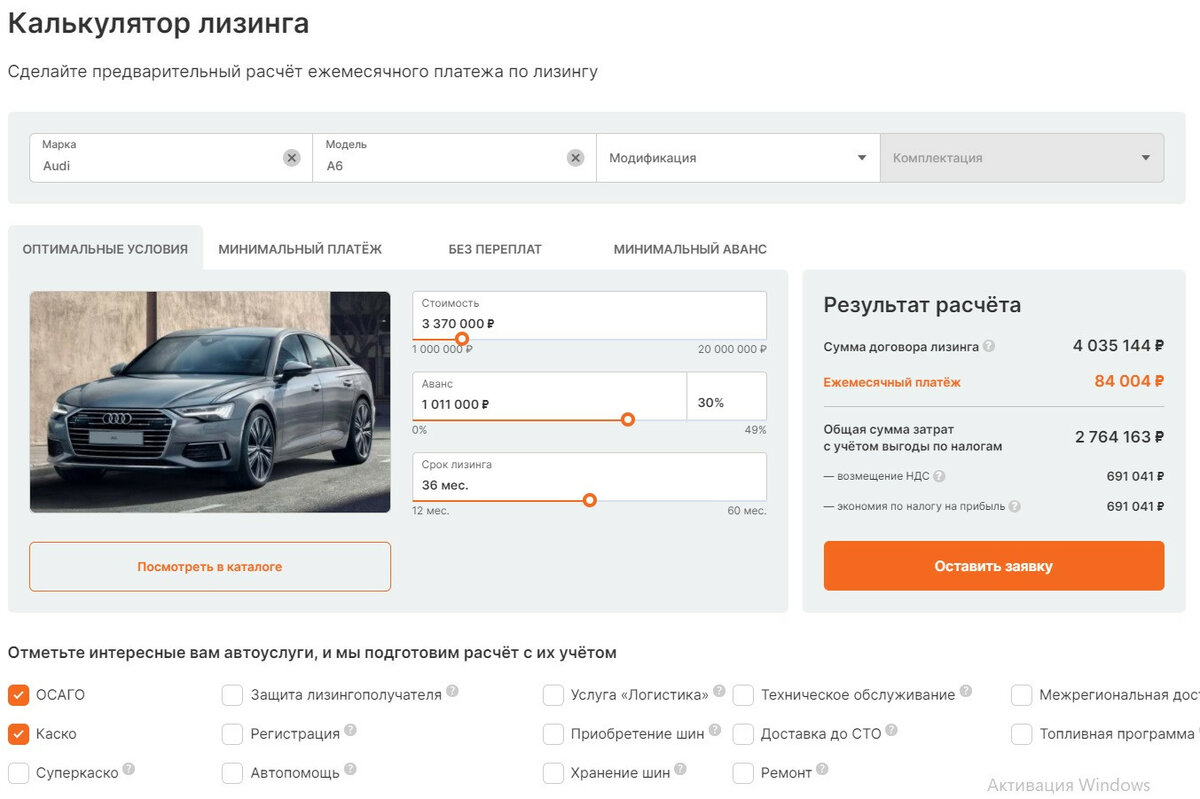Open the advance percent 30% field

click(x=726, y=402)
